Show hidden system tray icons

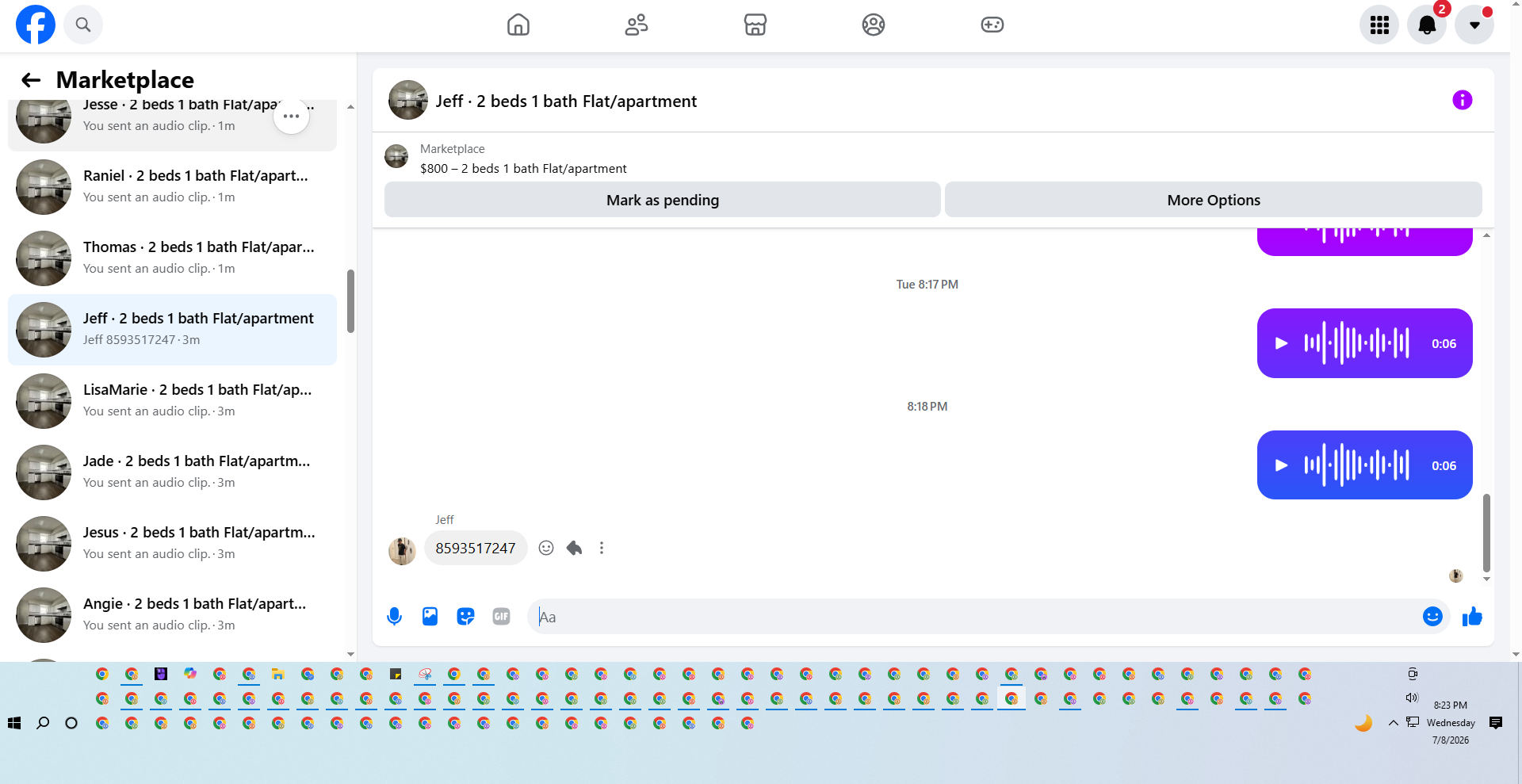pyautogui.click(x=1393, y=723)
